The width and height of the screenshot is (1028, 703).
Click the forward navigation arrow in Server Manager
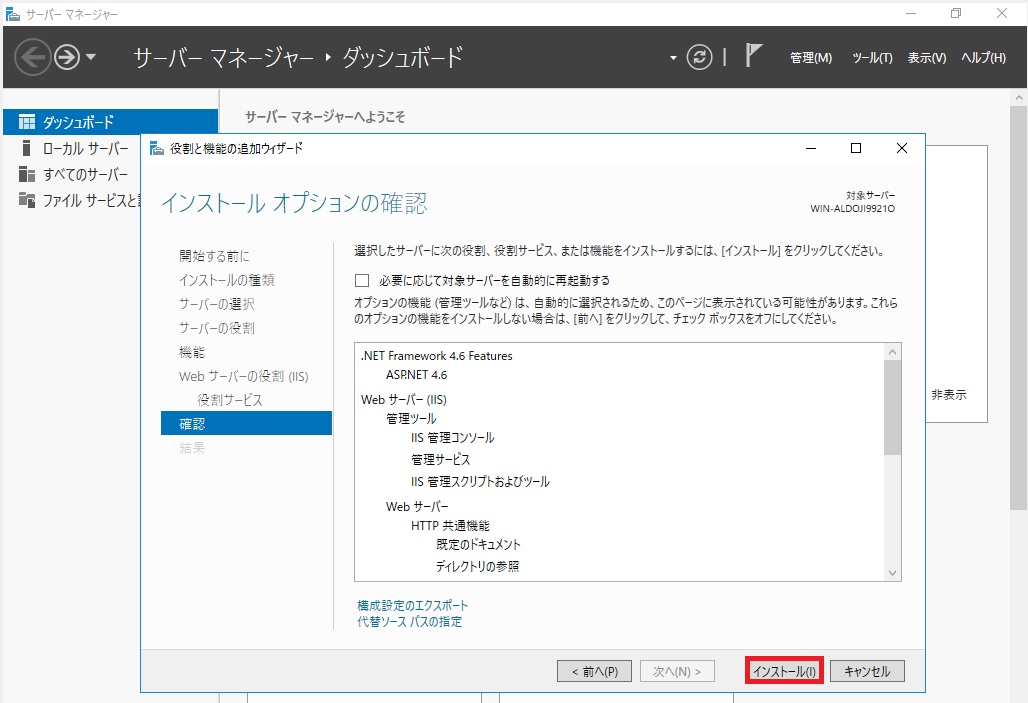pyautogui.click(x=67, y=57)
